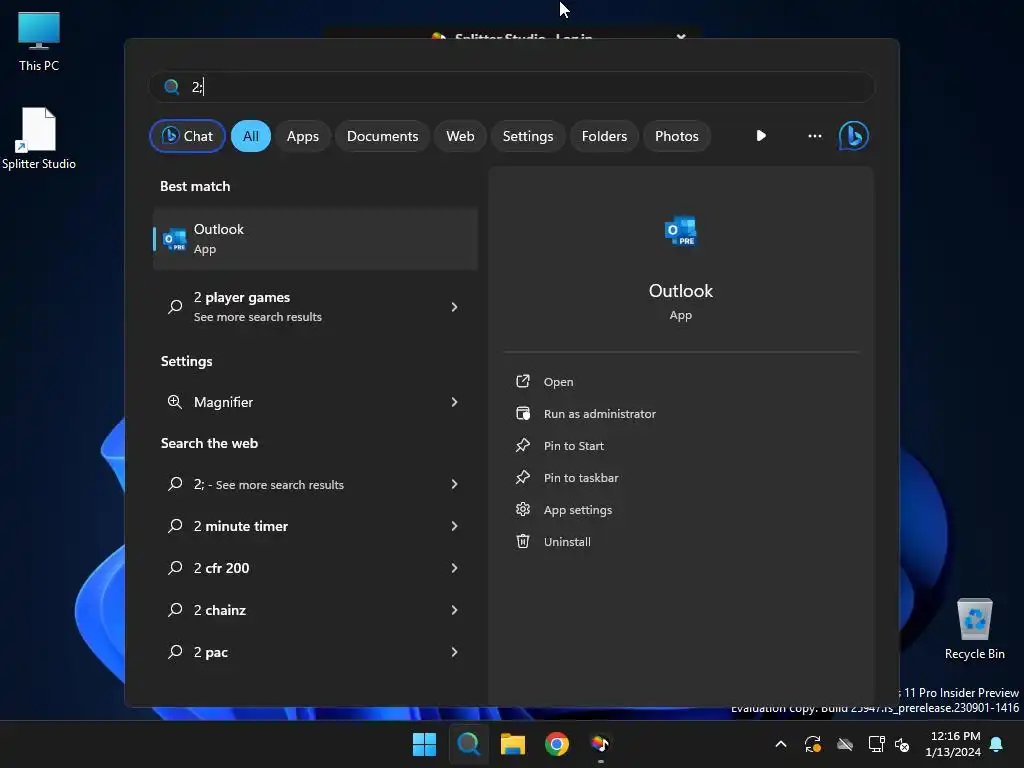Expand the 2 cfr 200 chevron
Image resolution: width=1024 pixels, height=768 pixels.
455,568
